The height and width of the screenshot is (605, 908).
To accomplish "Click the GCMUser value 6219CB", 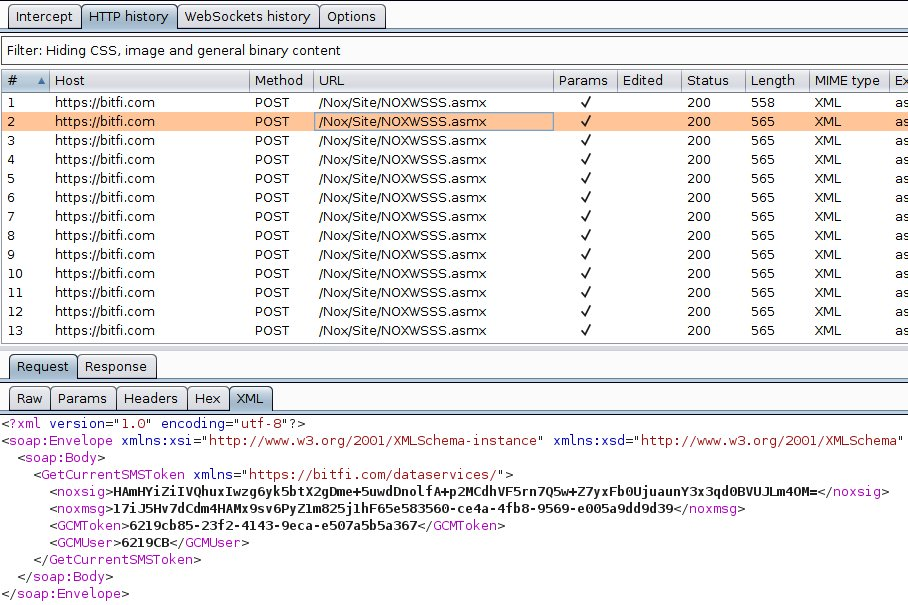I will click(145, 542).
